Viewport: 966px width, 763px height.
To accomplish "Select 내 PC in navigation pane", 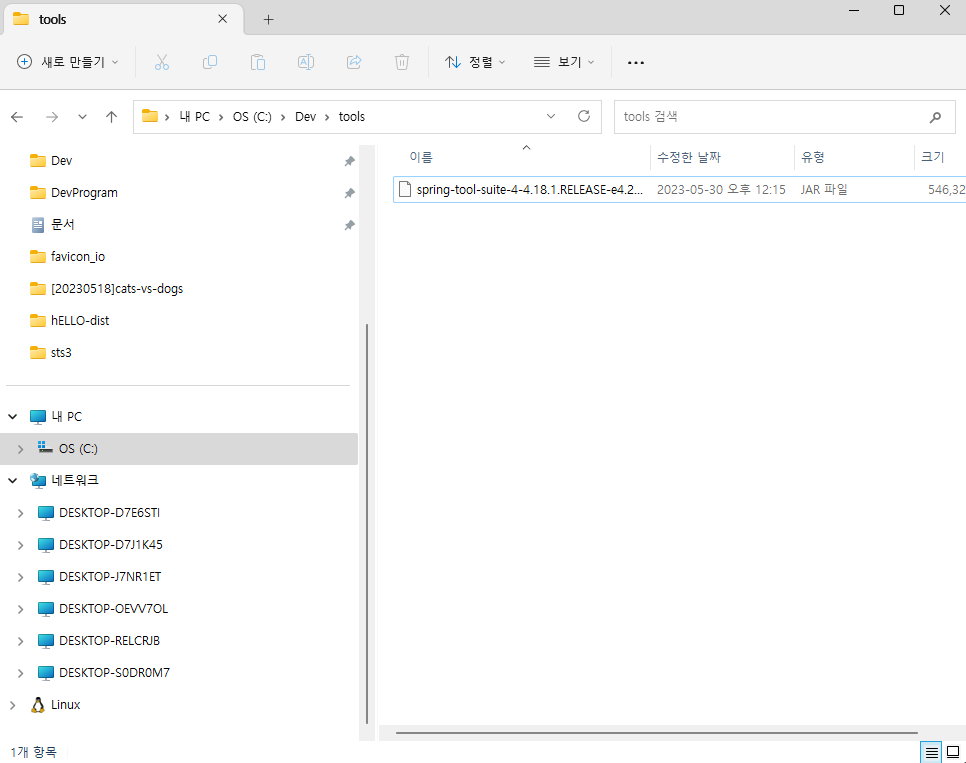I will click(x=67, y=417).
